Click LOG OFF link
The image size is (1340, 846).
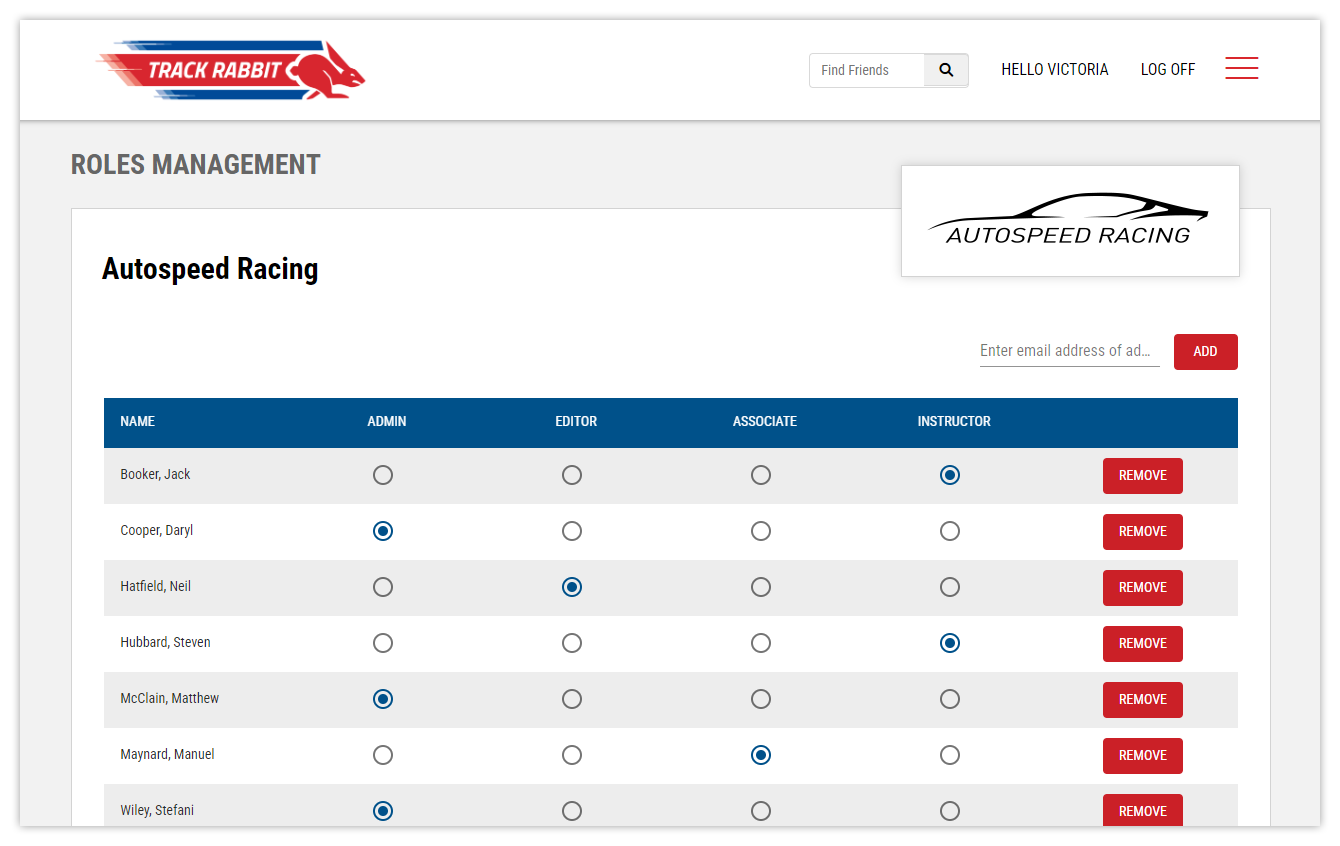[x=1168, y=70]
